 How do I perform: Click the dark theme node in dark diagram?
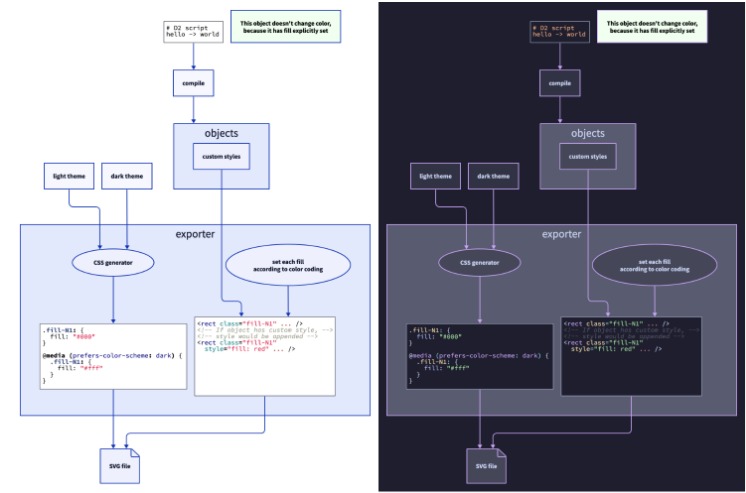tap(493, 176)
